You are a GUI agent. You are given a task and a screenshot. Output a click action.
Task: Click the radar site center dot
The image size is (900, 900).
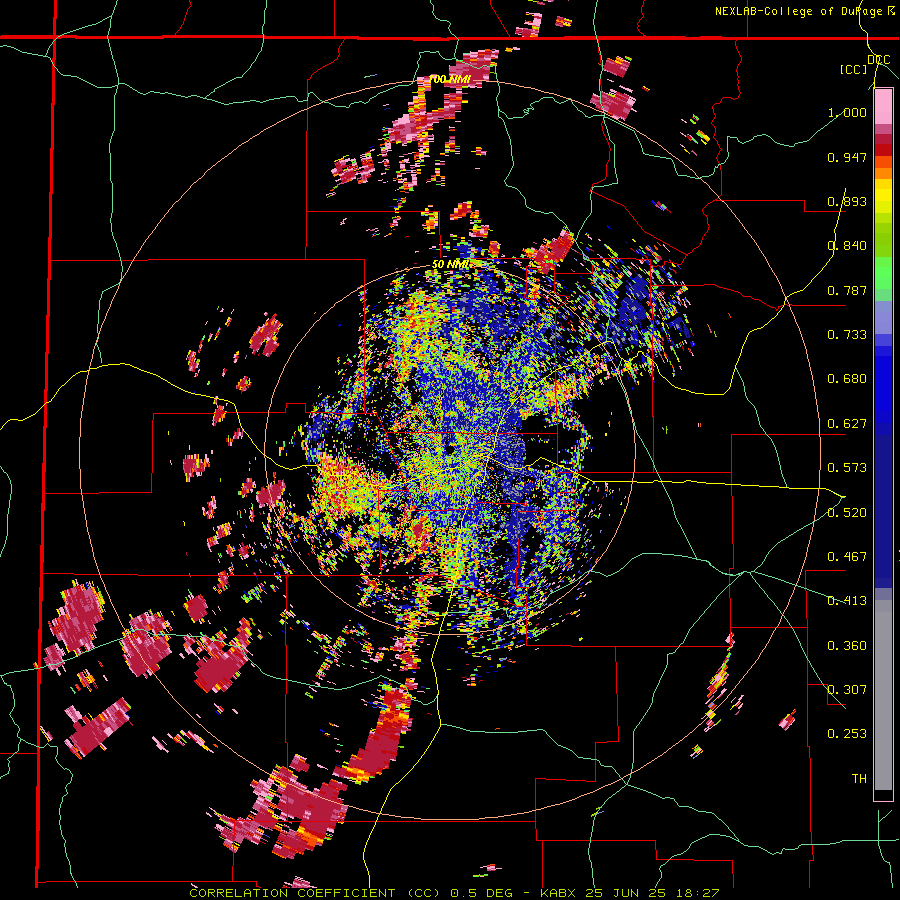pos(450,449)
